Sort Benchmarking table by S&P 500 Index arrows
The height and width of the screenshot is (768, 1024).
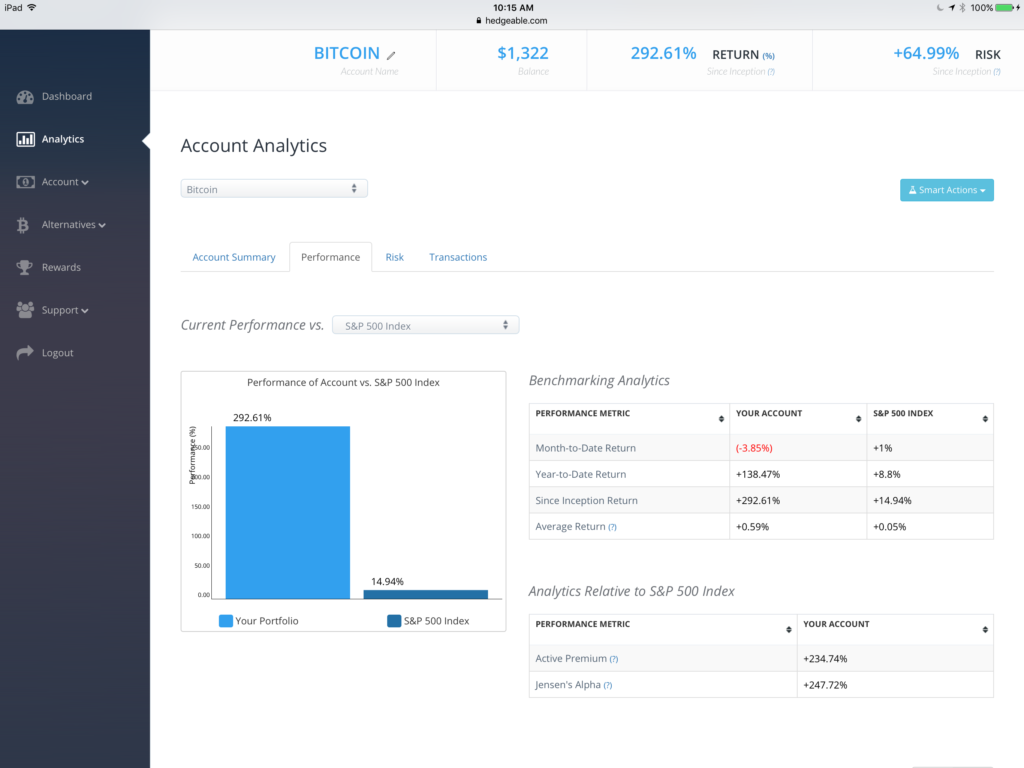985,419
